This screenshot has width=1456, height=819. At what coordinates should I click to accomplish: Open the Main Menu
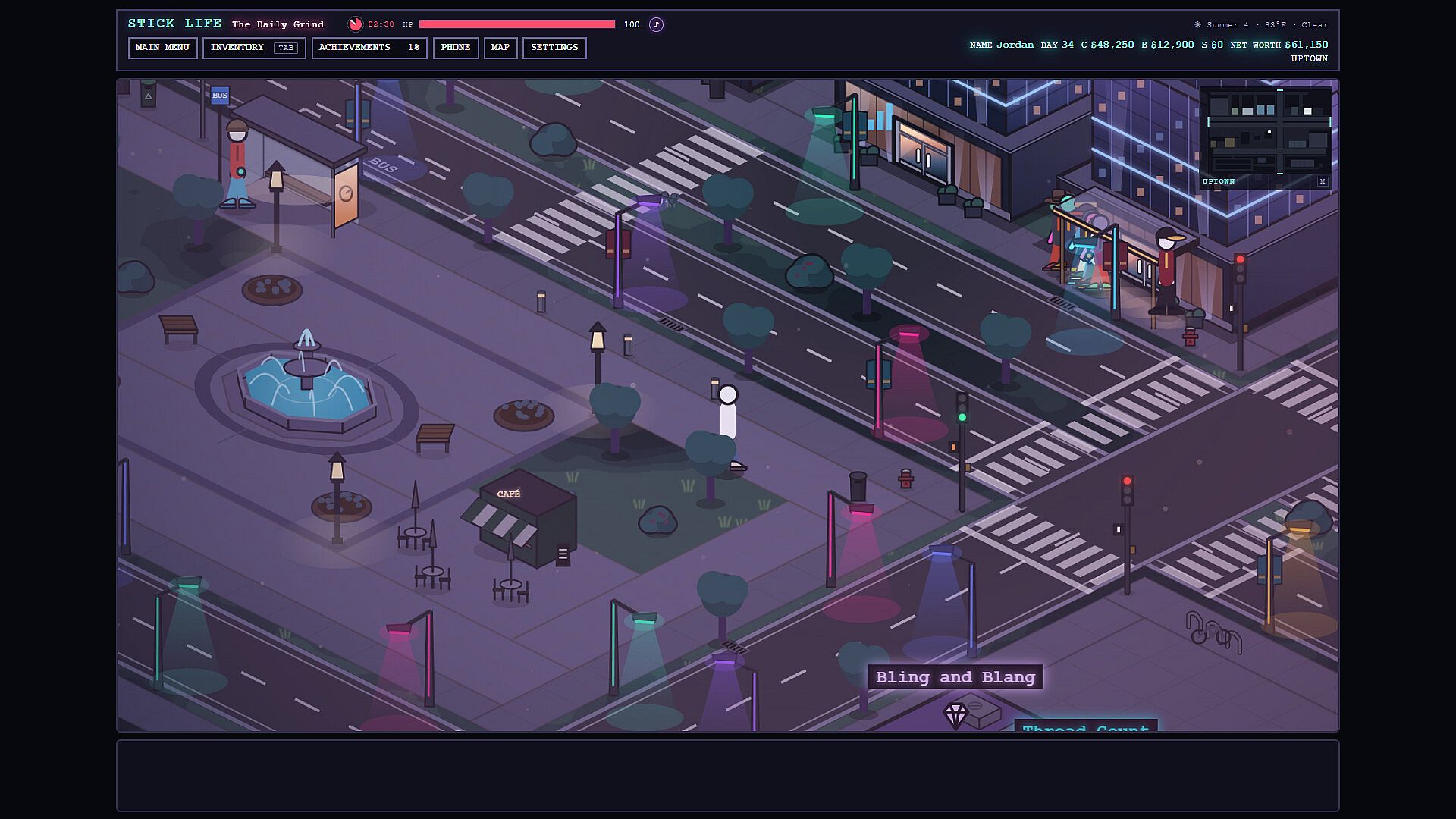click(x=162, y=48)
